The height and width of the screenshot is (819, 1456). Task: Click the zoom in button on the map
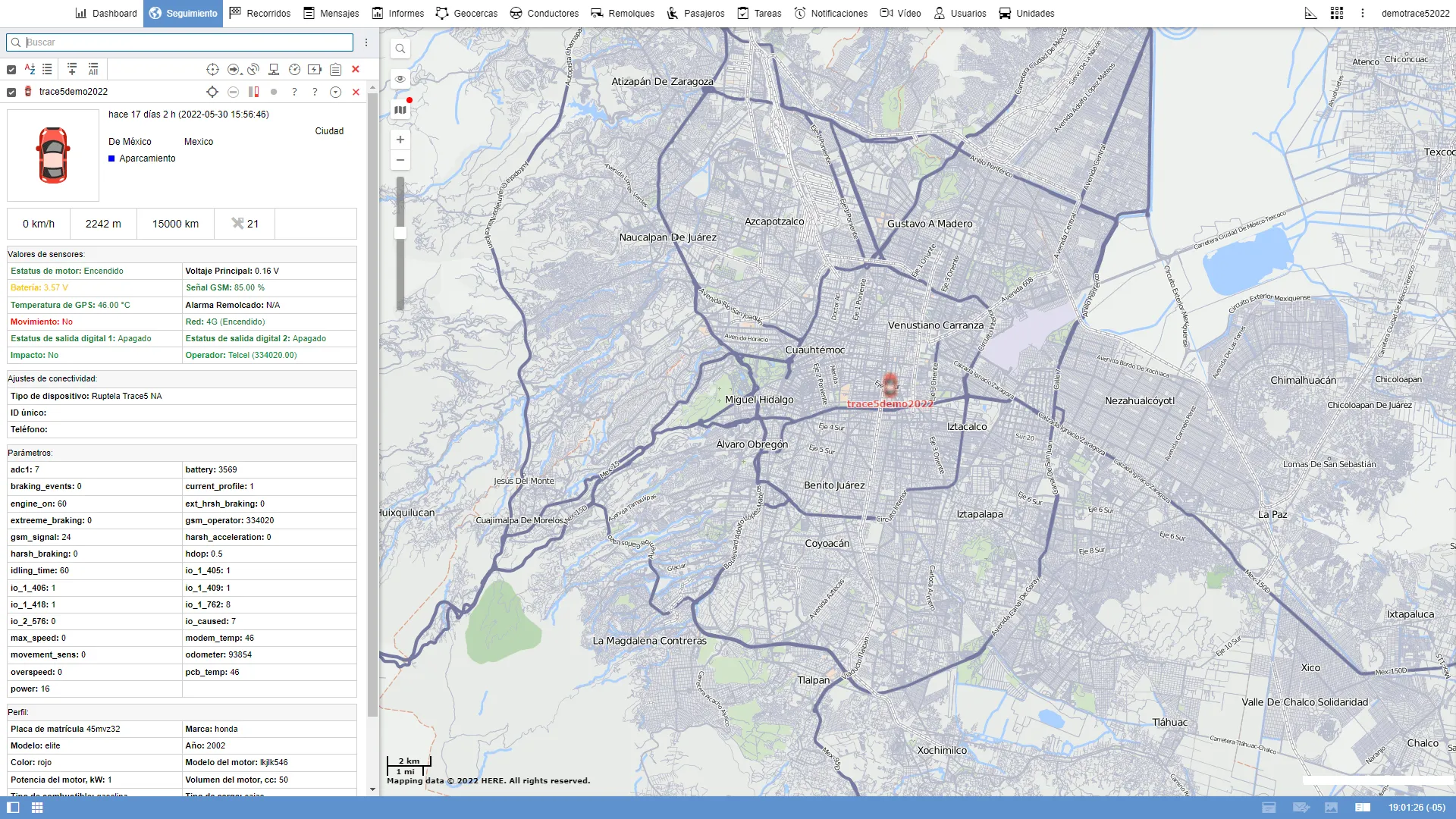click(x=400, y=140)
